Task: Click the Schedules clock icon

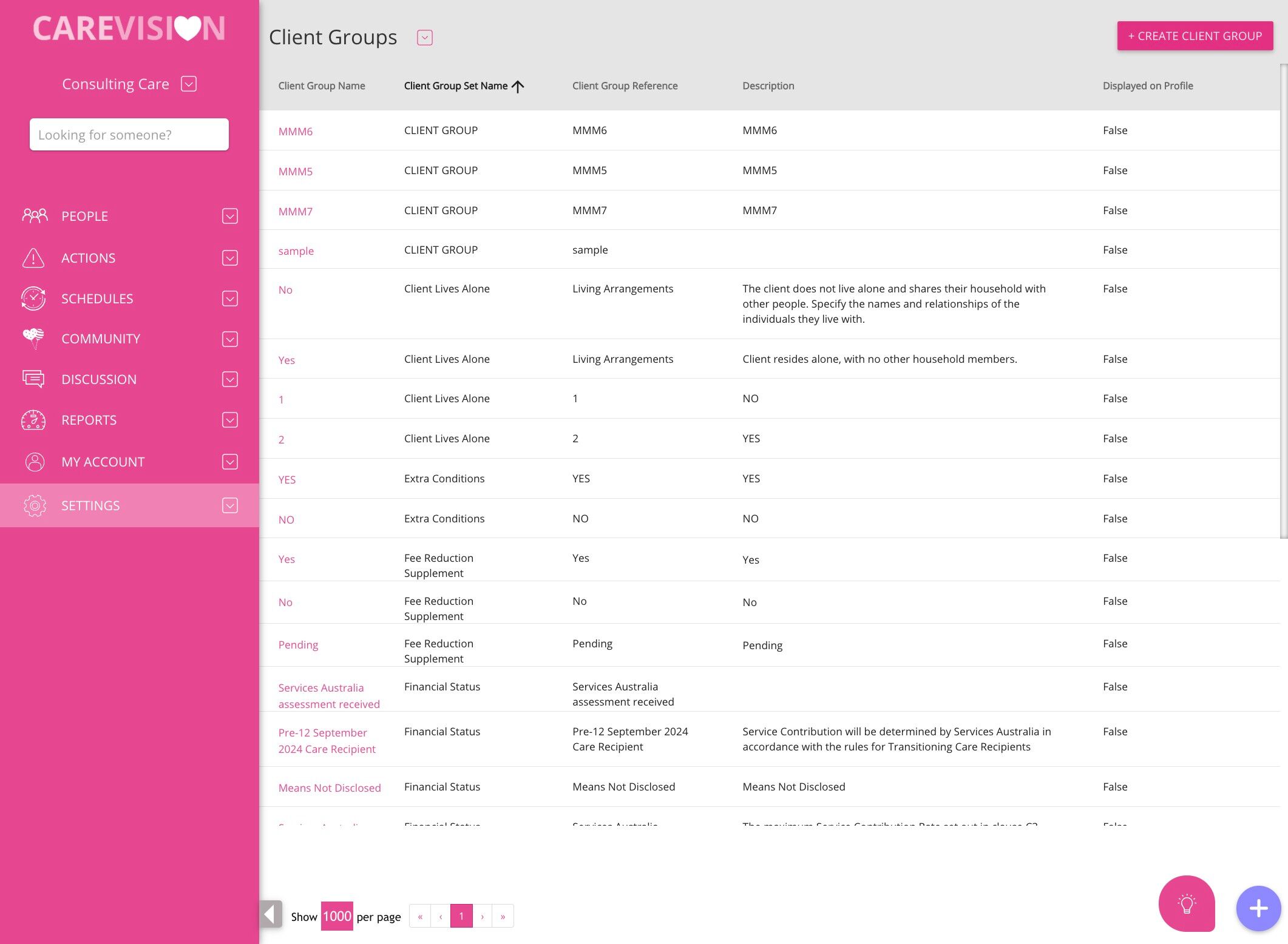Action: click(33, 298)
